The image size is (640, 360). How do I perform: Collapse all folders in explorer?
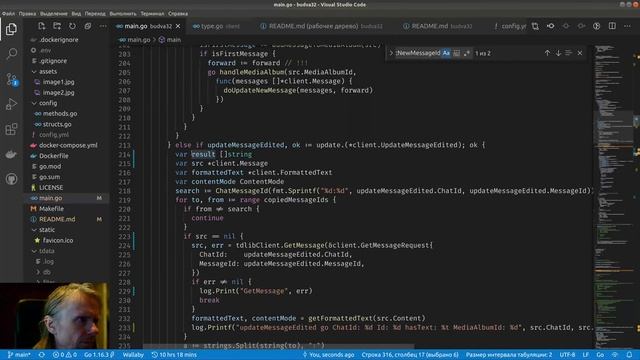click(x=88, y=26)
